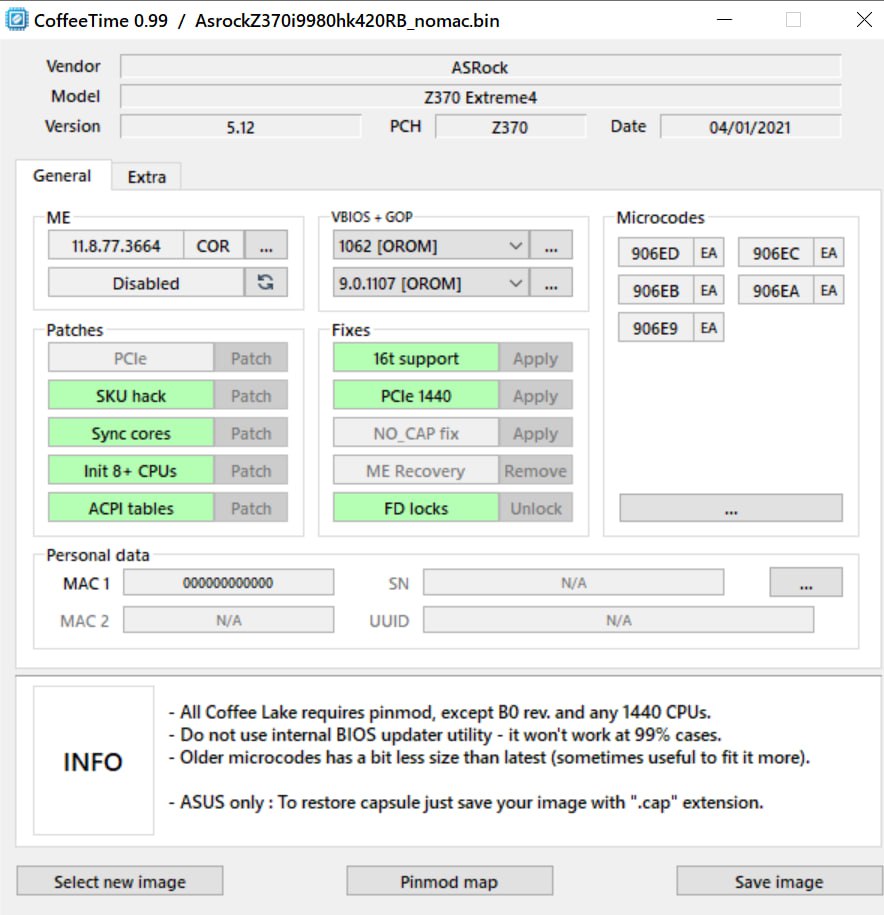Click Select new image button

coord(120,881)
